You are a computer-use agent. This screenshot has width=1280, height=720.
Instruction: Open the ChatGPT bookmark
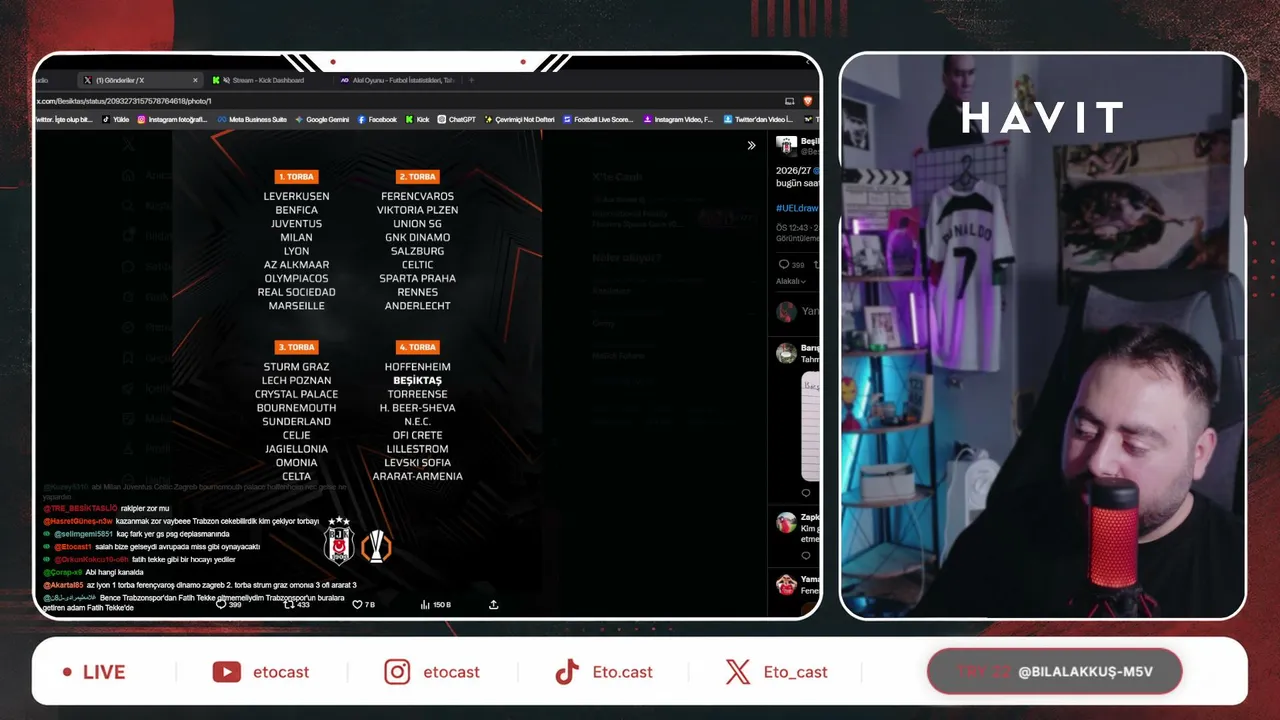(457, 119)
